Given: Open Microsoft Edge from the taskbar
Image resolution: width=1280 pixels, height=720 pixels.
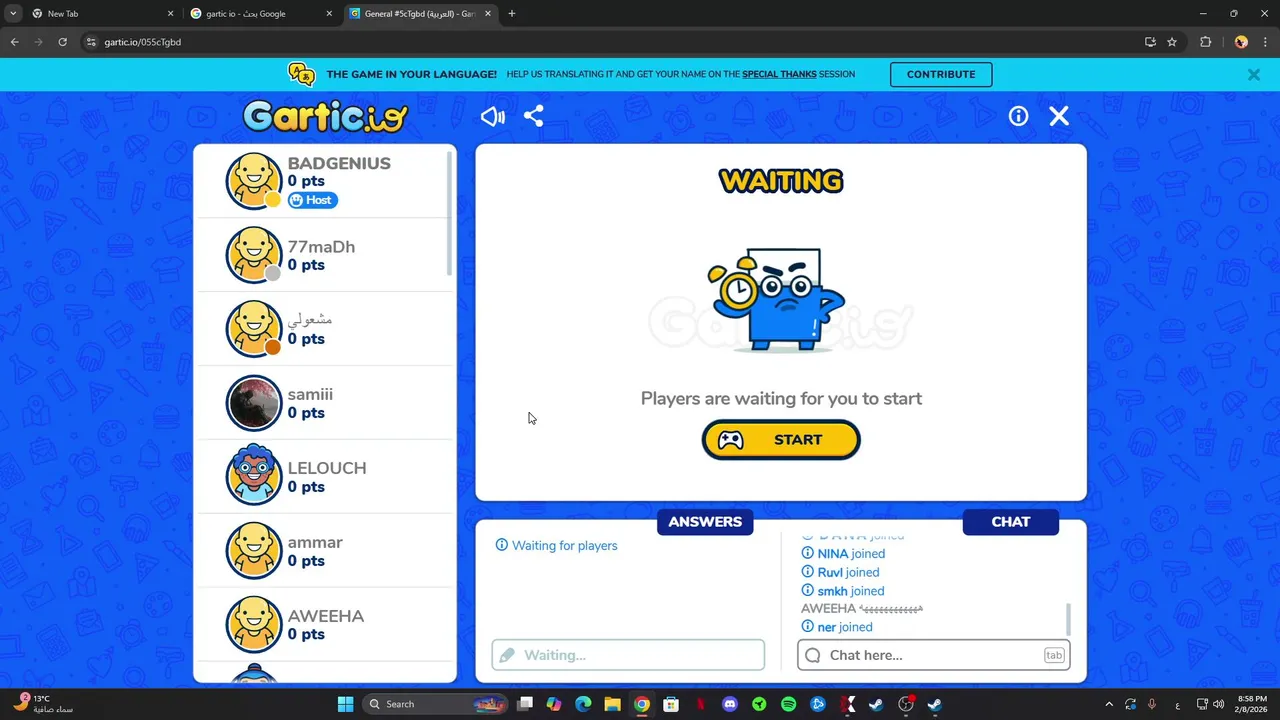Looking at the screenshot, I should (583, 704).
